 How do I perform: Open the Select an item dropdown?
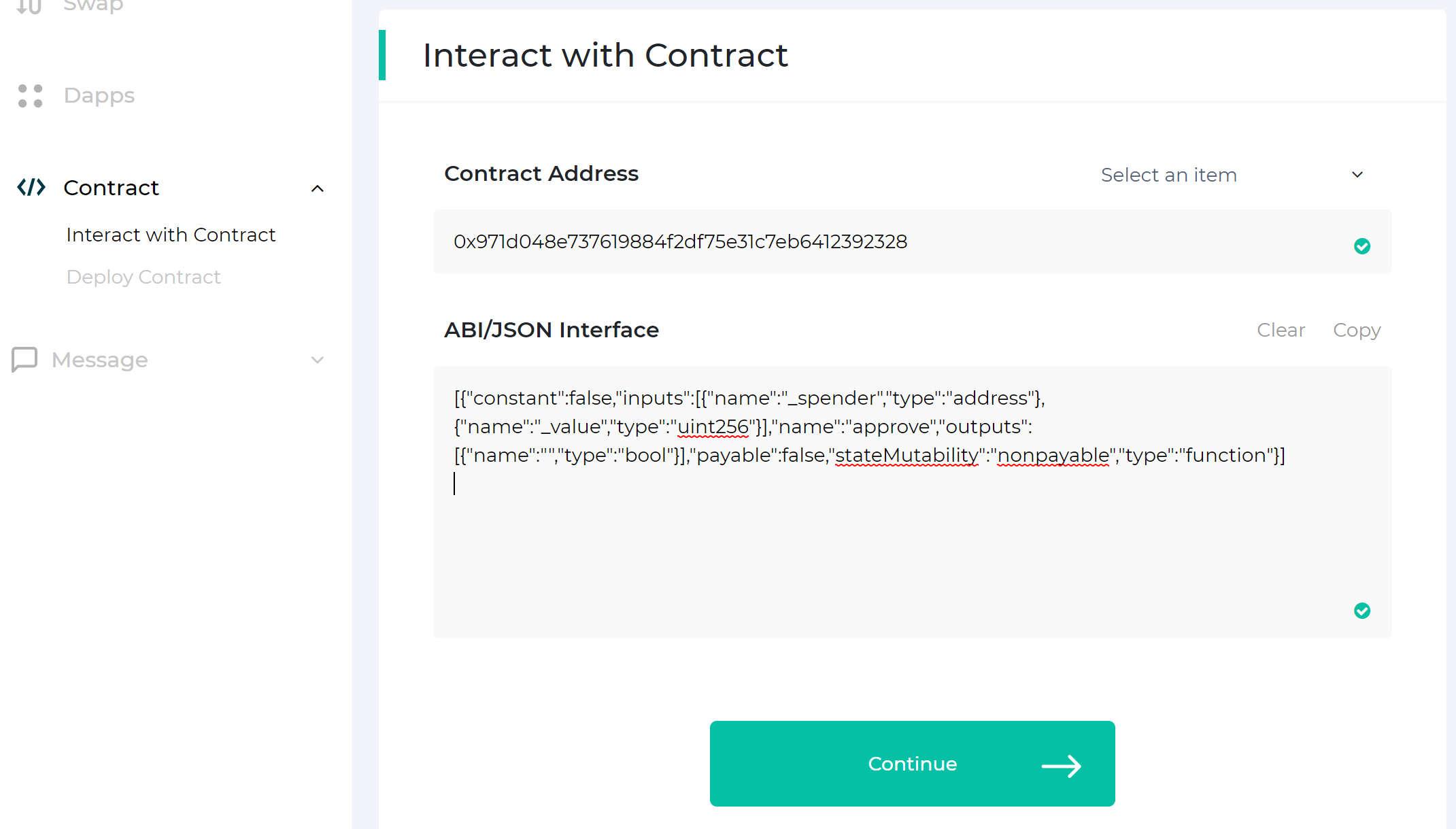pyautogui.click(x=1232, y=175)
